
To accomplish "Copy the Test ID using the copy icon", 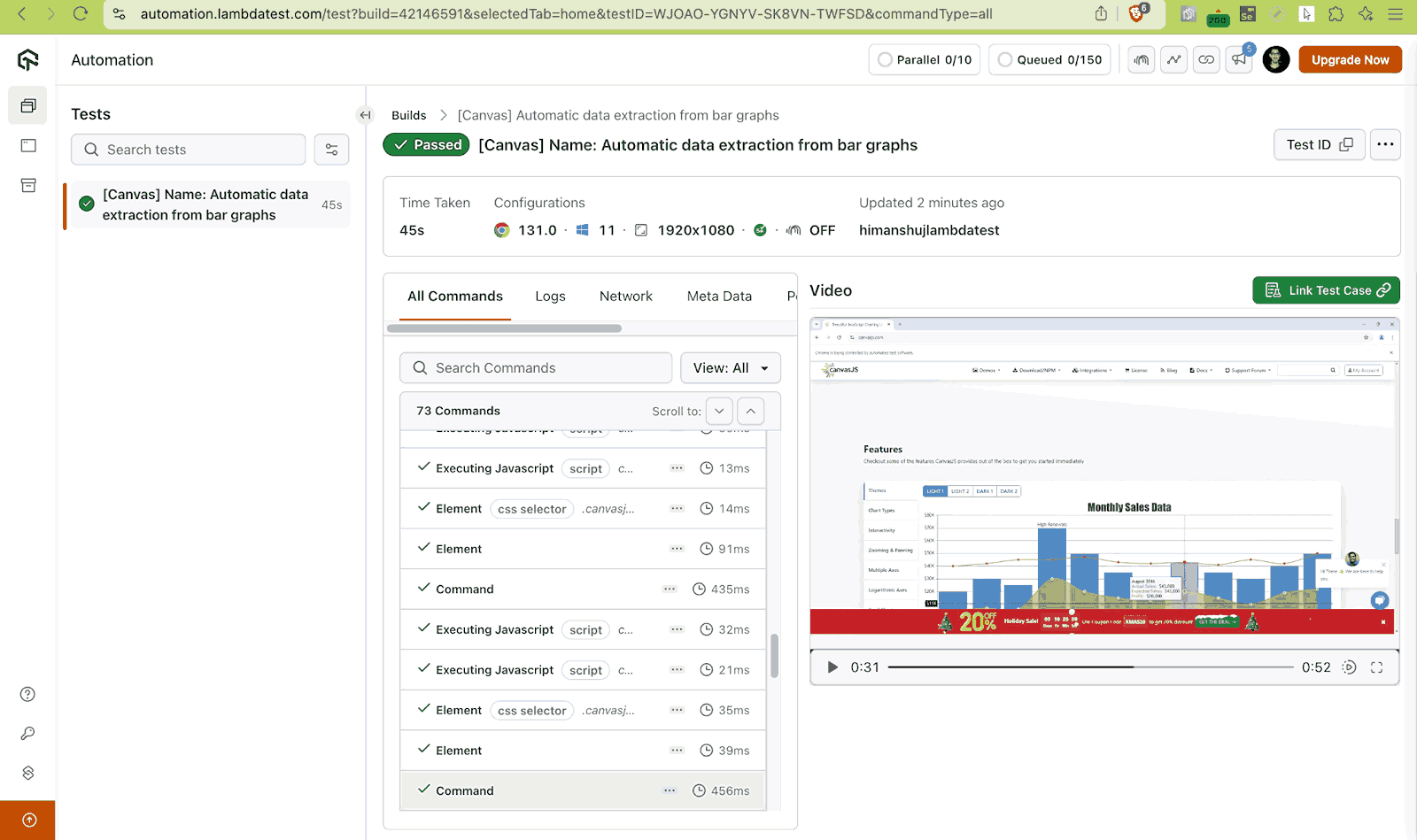I will [1344, 143].
